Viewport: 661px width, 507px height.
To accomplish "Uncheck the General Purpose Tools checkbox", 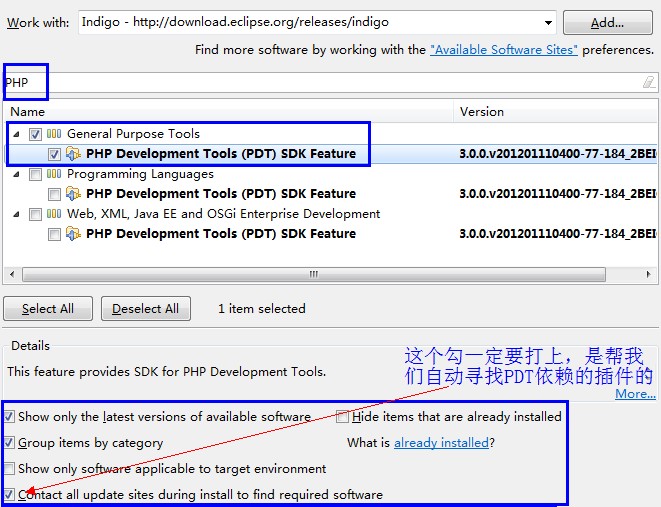I will 35,134.
